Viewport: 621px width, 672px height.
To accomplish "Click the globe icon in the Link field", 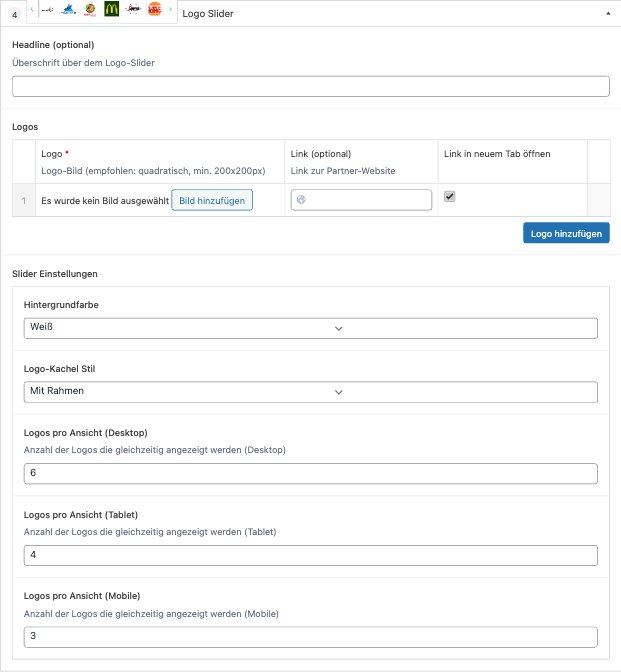I will [x=301, y=200].
